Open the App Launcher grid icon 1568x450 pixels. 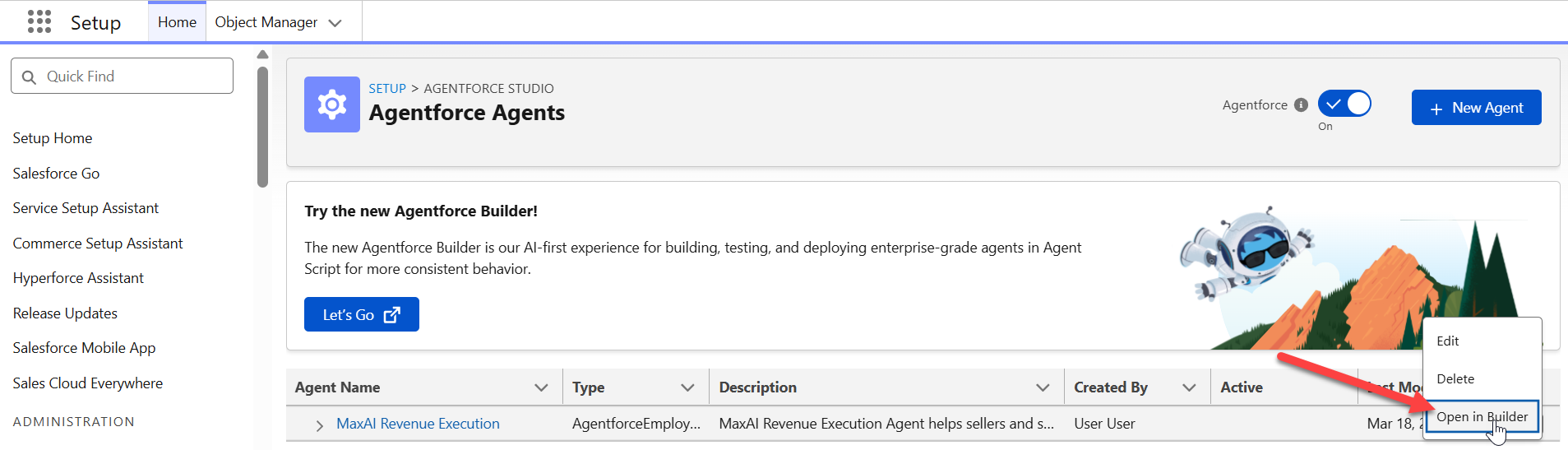(39, 21)
